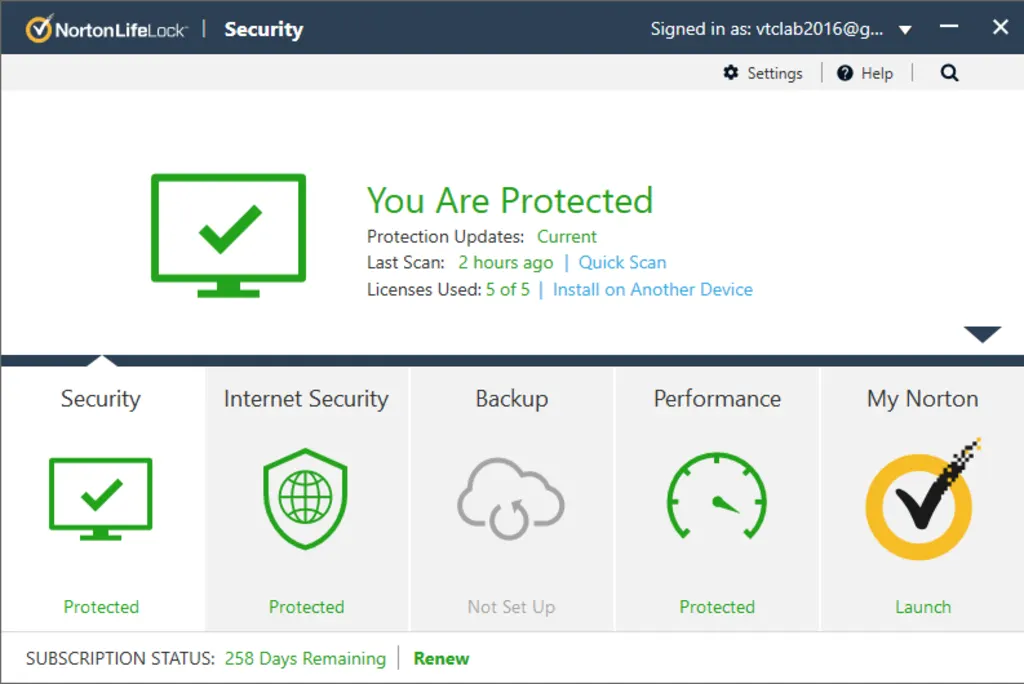1024x684 pixels.
Task: Open Backup by clicking the cloud icon
Action: 511,497
